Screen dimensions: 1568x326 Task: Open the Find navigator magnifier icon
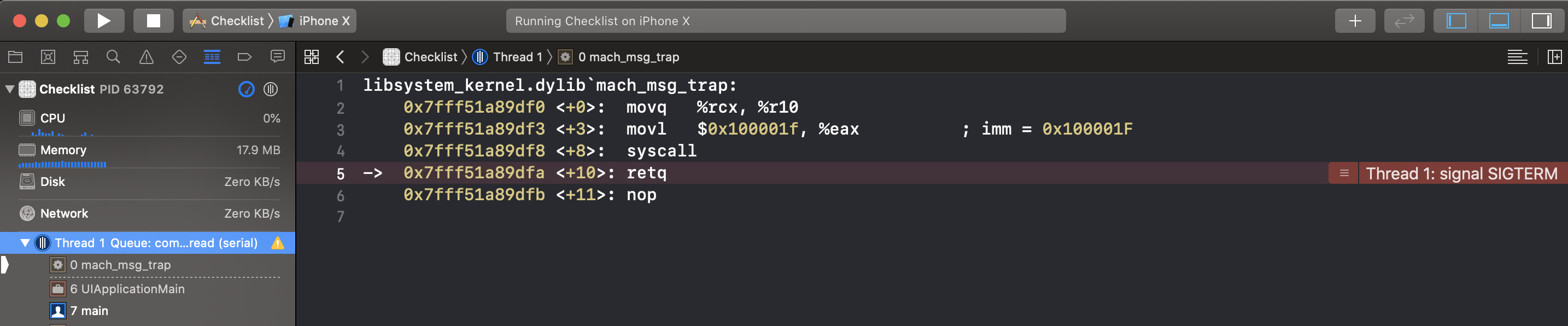[x=113, y=57]
